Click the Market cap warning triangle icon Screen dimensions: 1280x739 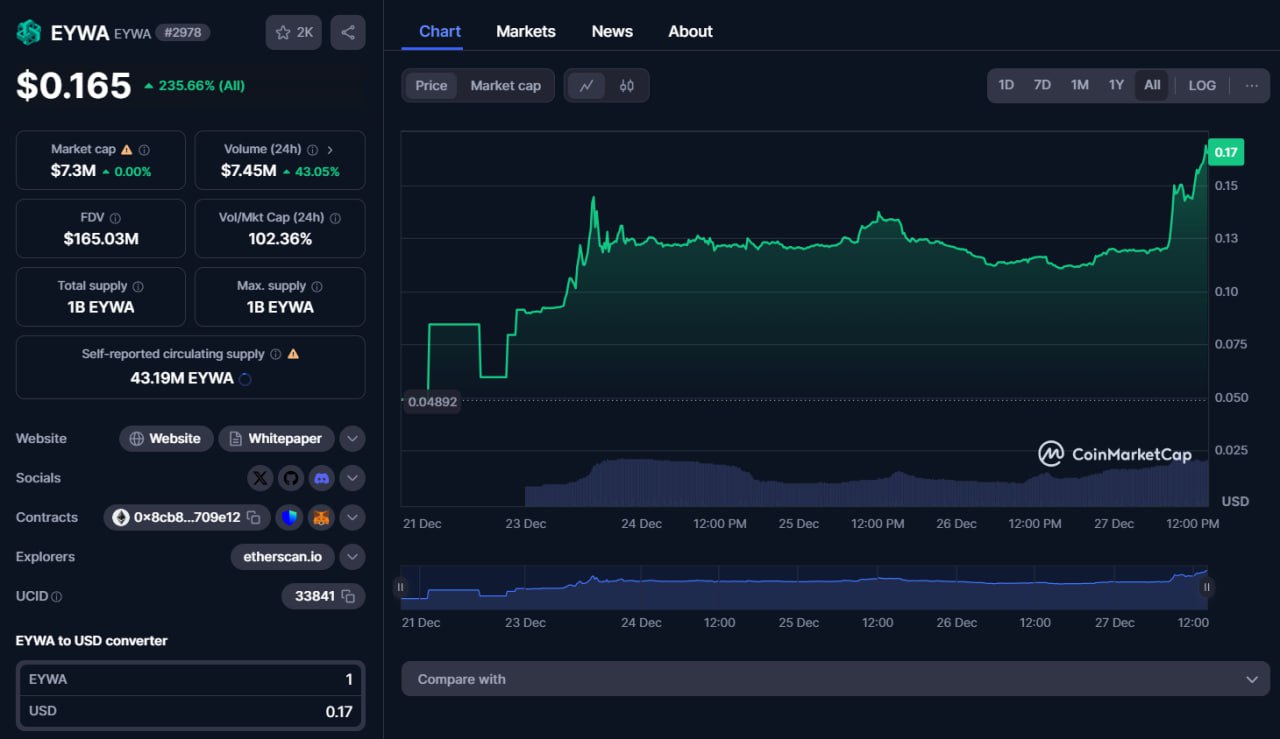pyautogui.click(x=126, y=150)
